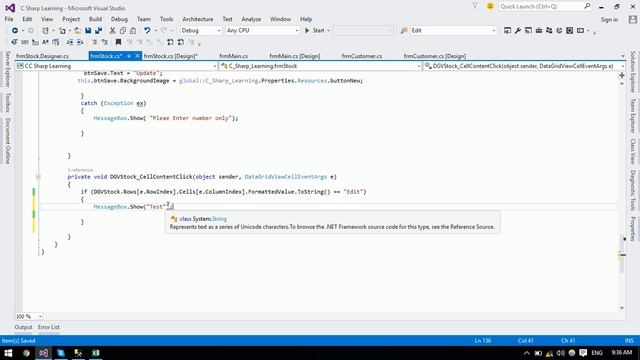The height and width of the screenshot is (360, 640).
Task: Click the 1 reference CodeLens link
Action: click(80, 170)
